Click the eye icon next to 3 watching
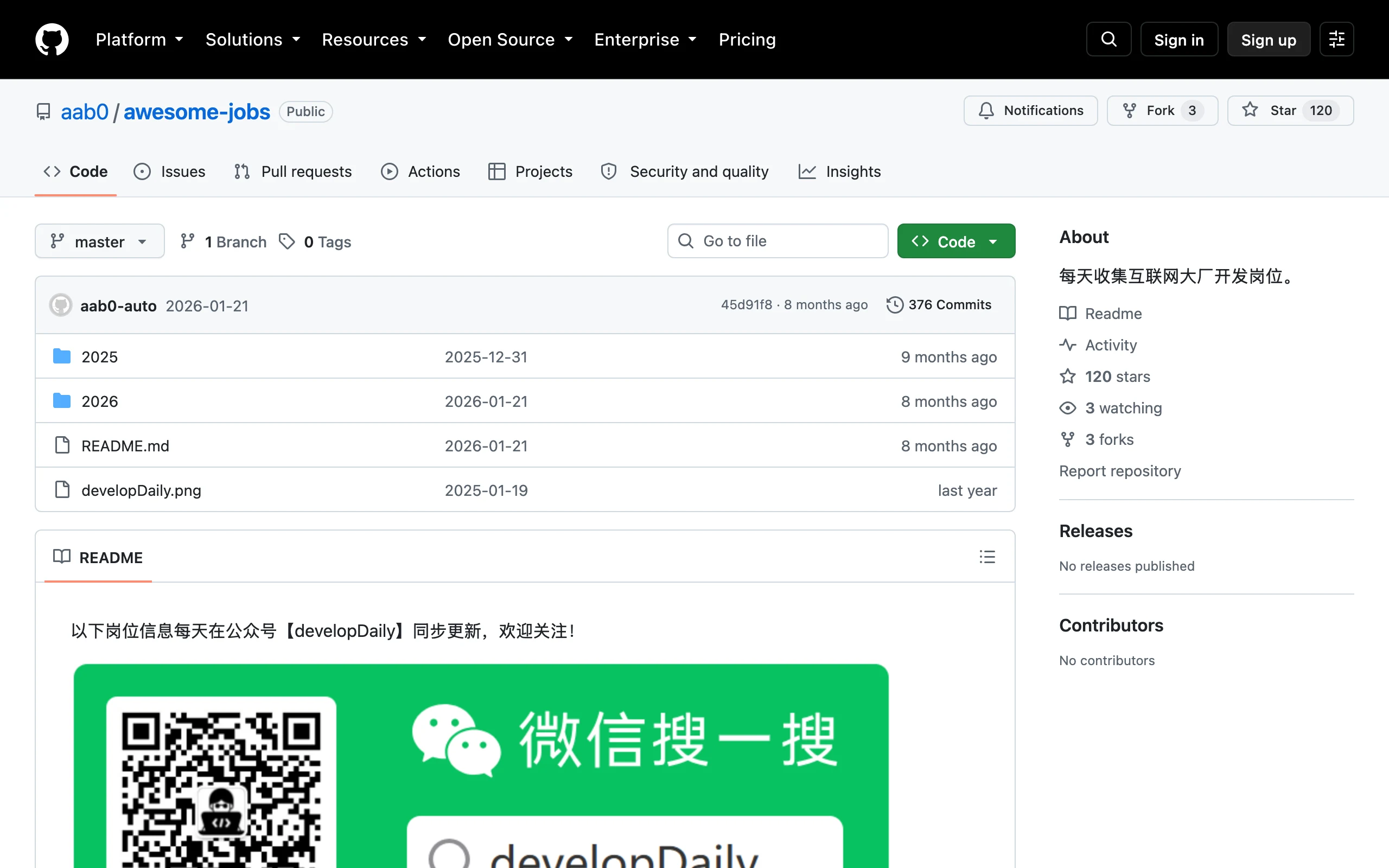Image resolution: width=1389 pixels, height=868 pixels. point(1068,408)
